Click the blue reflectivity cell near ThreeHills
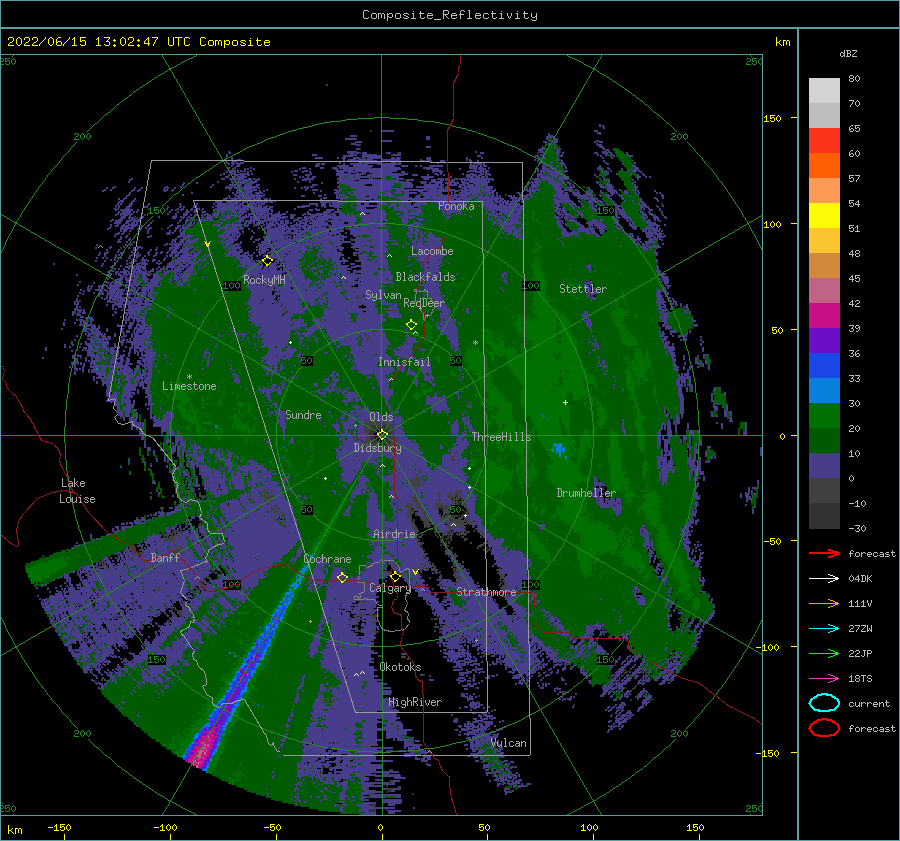Image resolution: width=900 pixels, height=841 pixels. click(558, 449)
